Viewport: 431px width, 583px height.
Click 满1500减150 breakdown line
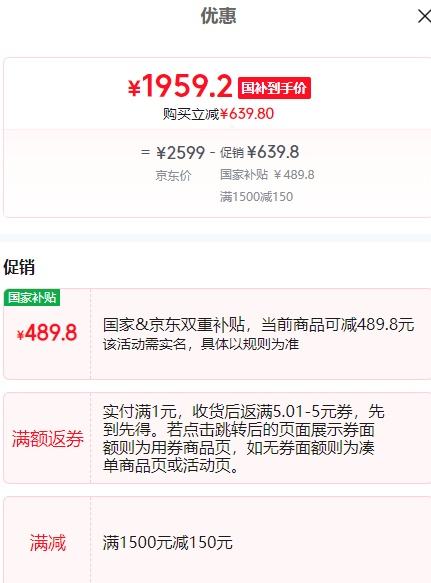pos(256,196)
